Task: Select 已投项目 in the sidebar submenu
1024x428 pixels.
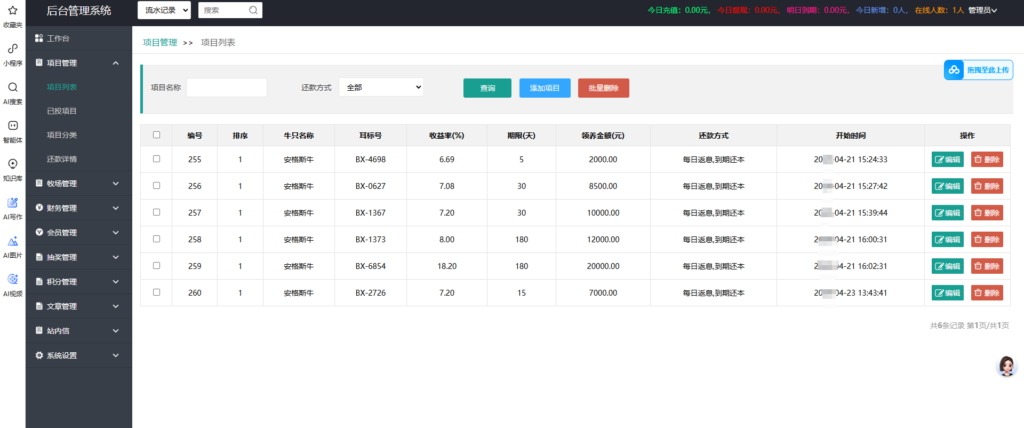Action: (x=62, y=111)
